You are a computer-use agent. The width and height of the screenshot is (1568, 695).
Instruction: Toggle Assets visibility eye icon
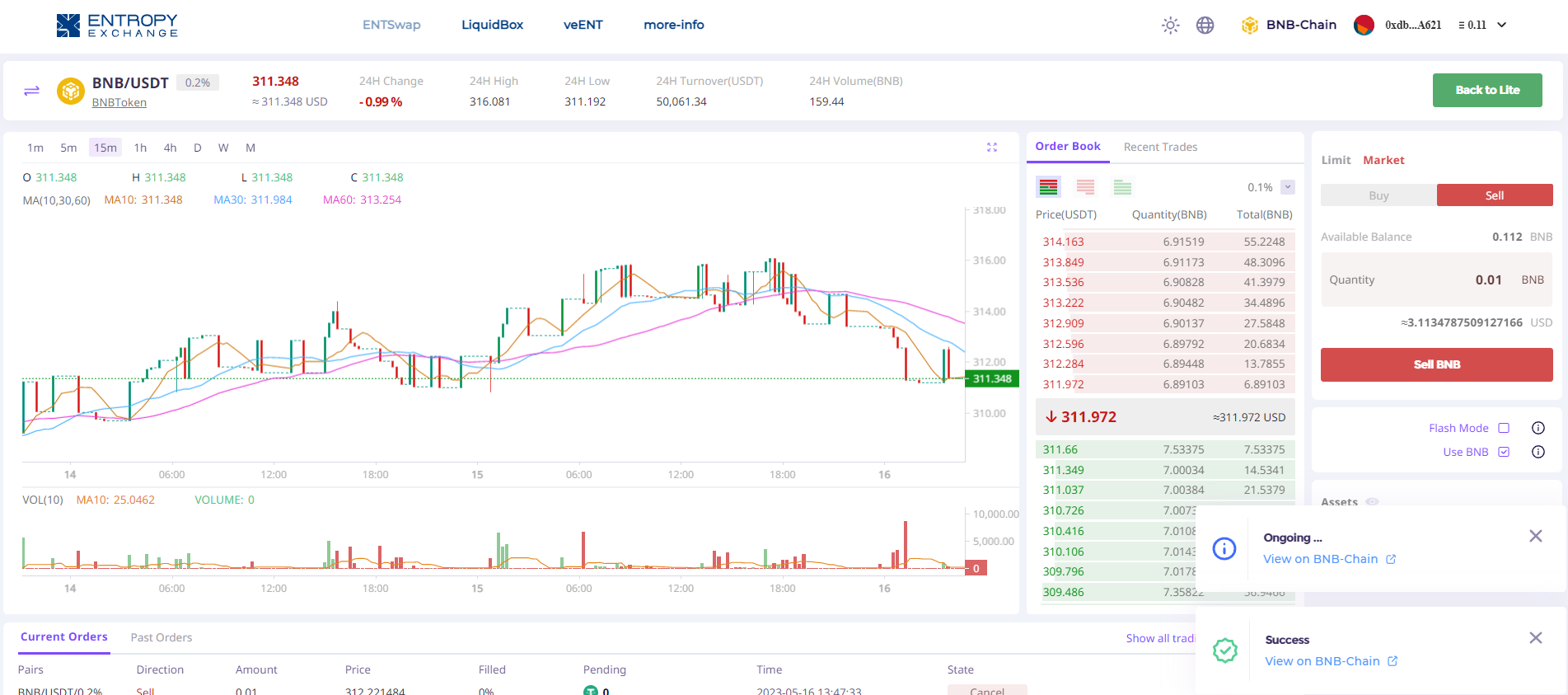pyautogui.click(x=1372, y=501)
